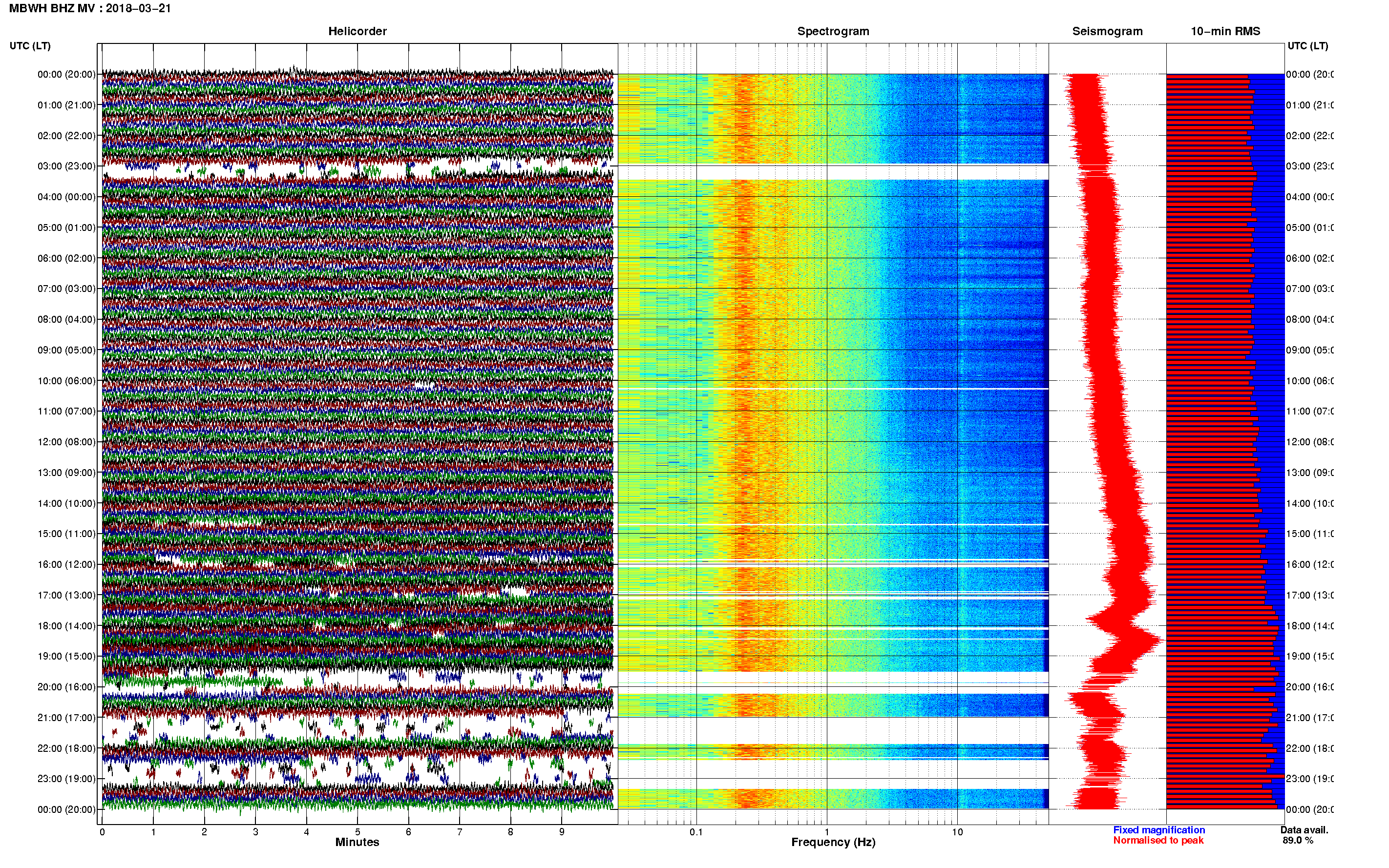This screenshot has width=1389, height=868.
Task: Click the blue 'Fixed magnification' legend text
Action: [1159, 830]
